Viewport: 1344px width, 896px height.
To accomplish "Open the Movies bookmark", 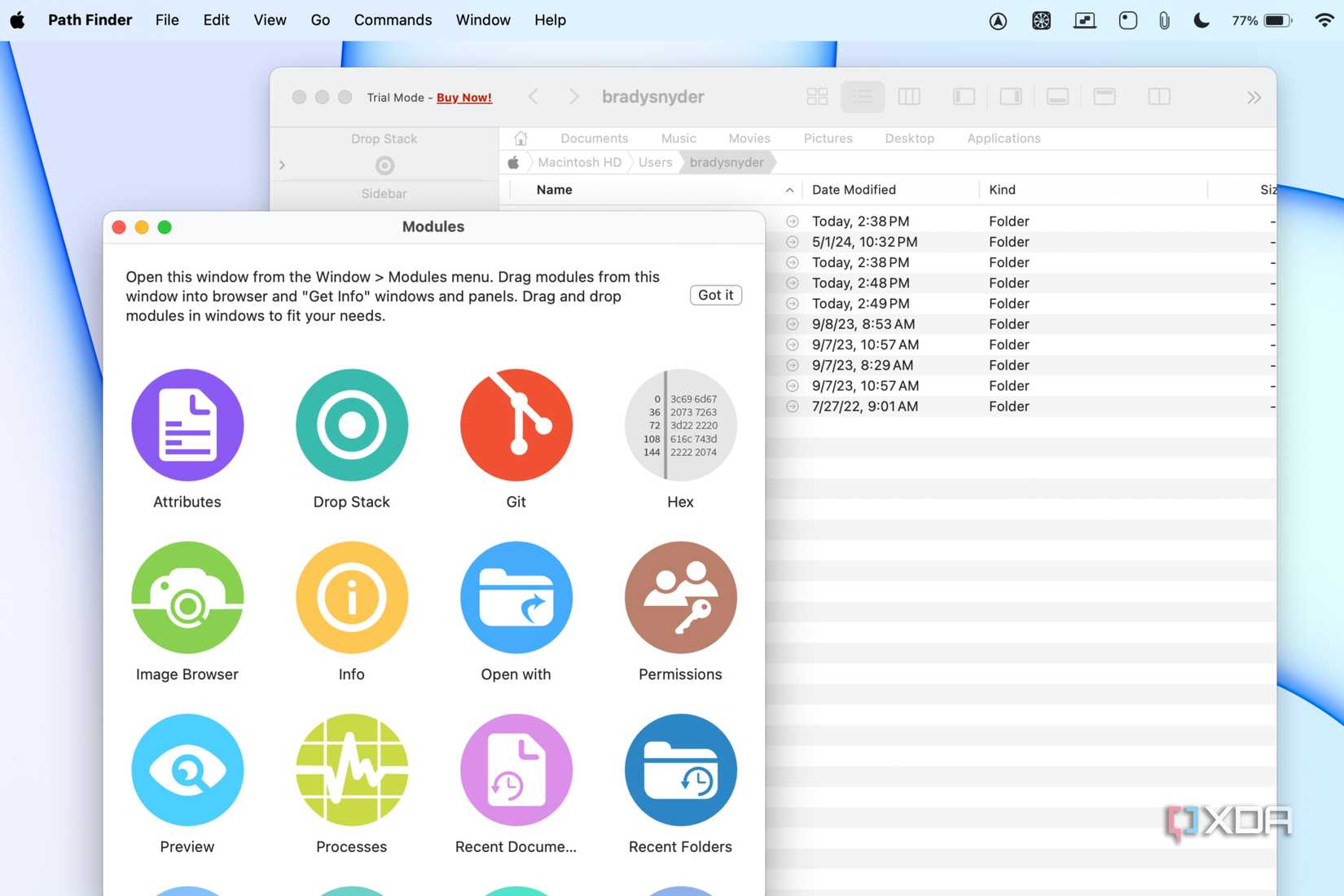I will (749, 138).
